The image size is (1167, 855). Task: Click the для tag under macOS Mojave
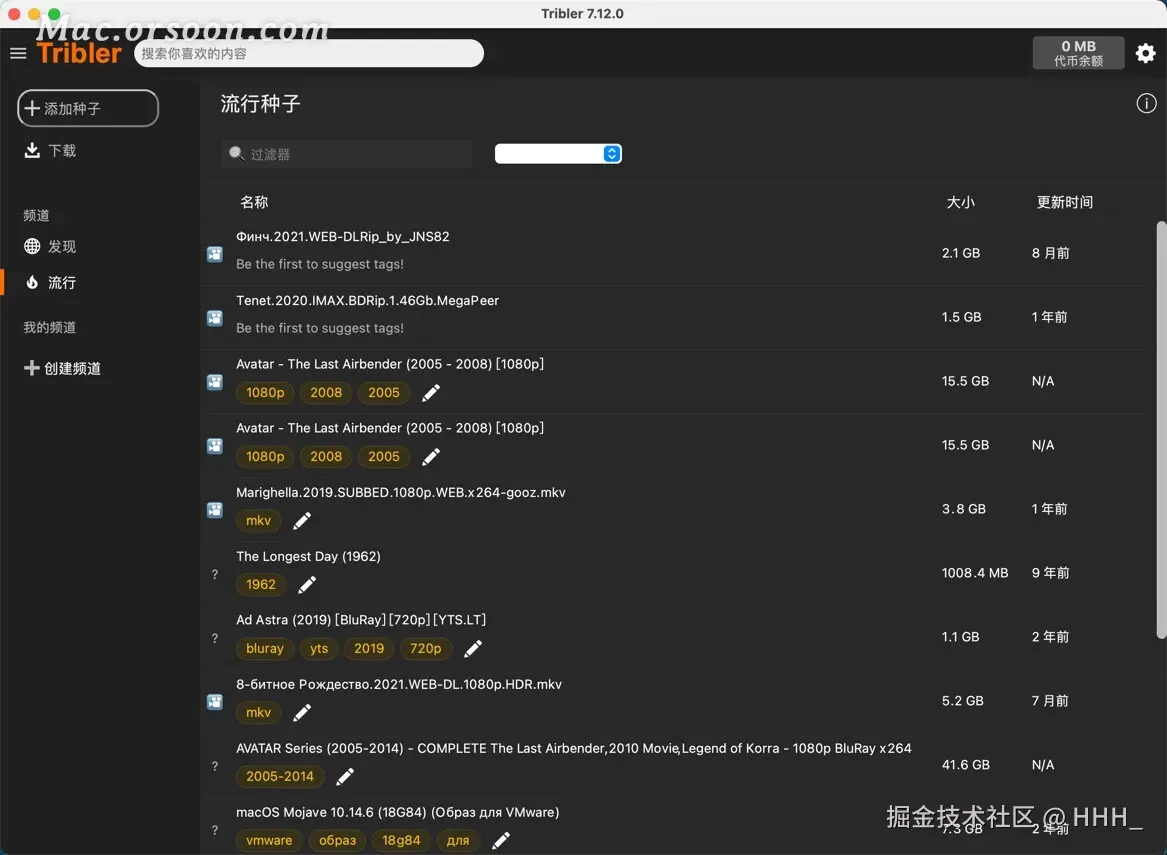pos(458,841)
